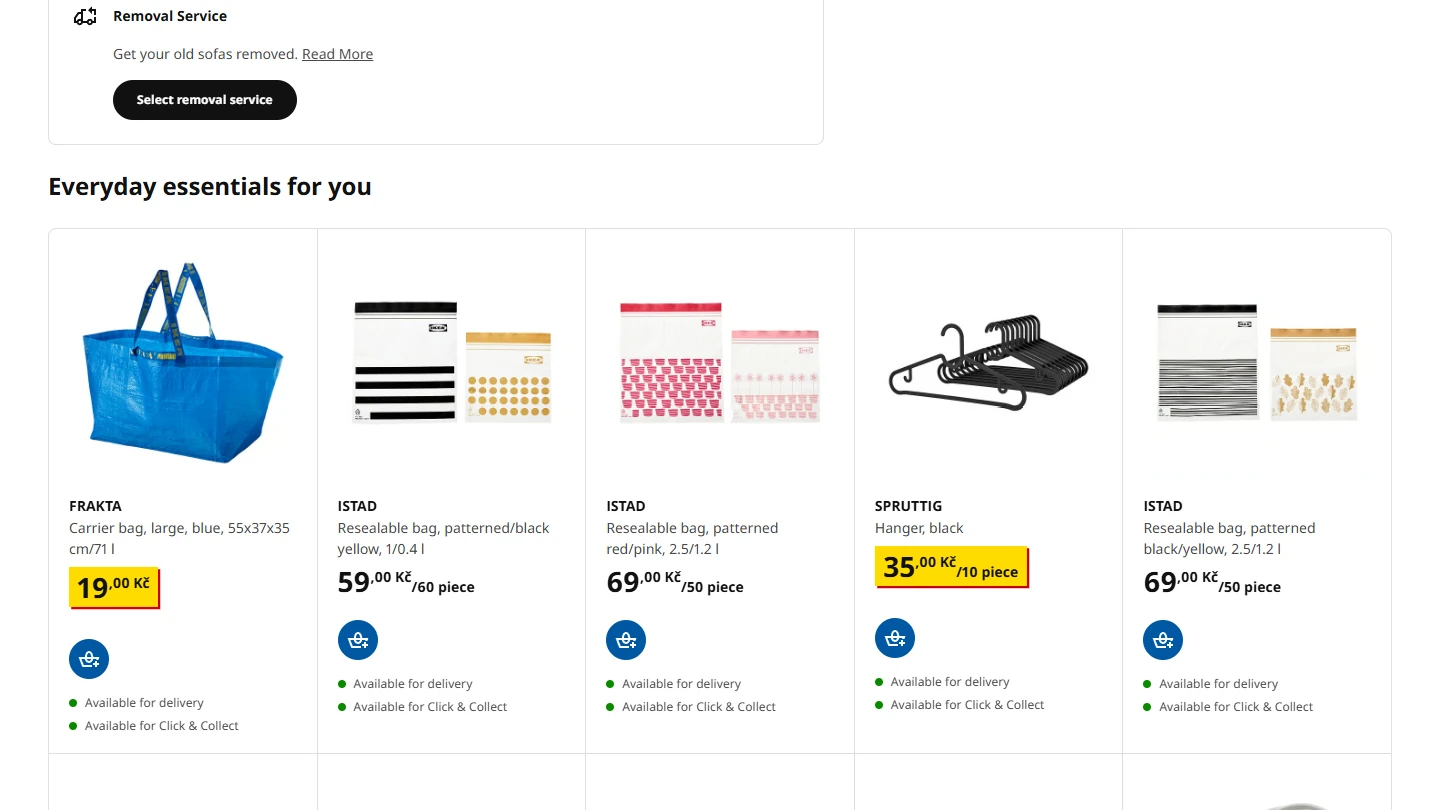The image size is (1440, 810).
Task: Add SPRUTTIG hanger to shopping cart
Action: click(895, 638)
